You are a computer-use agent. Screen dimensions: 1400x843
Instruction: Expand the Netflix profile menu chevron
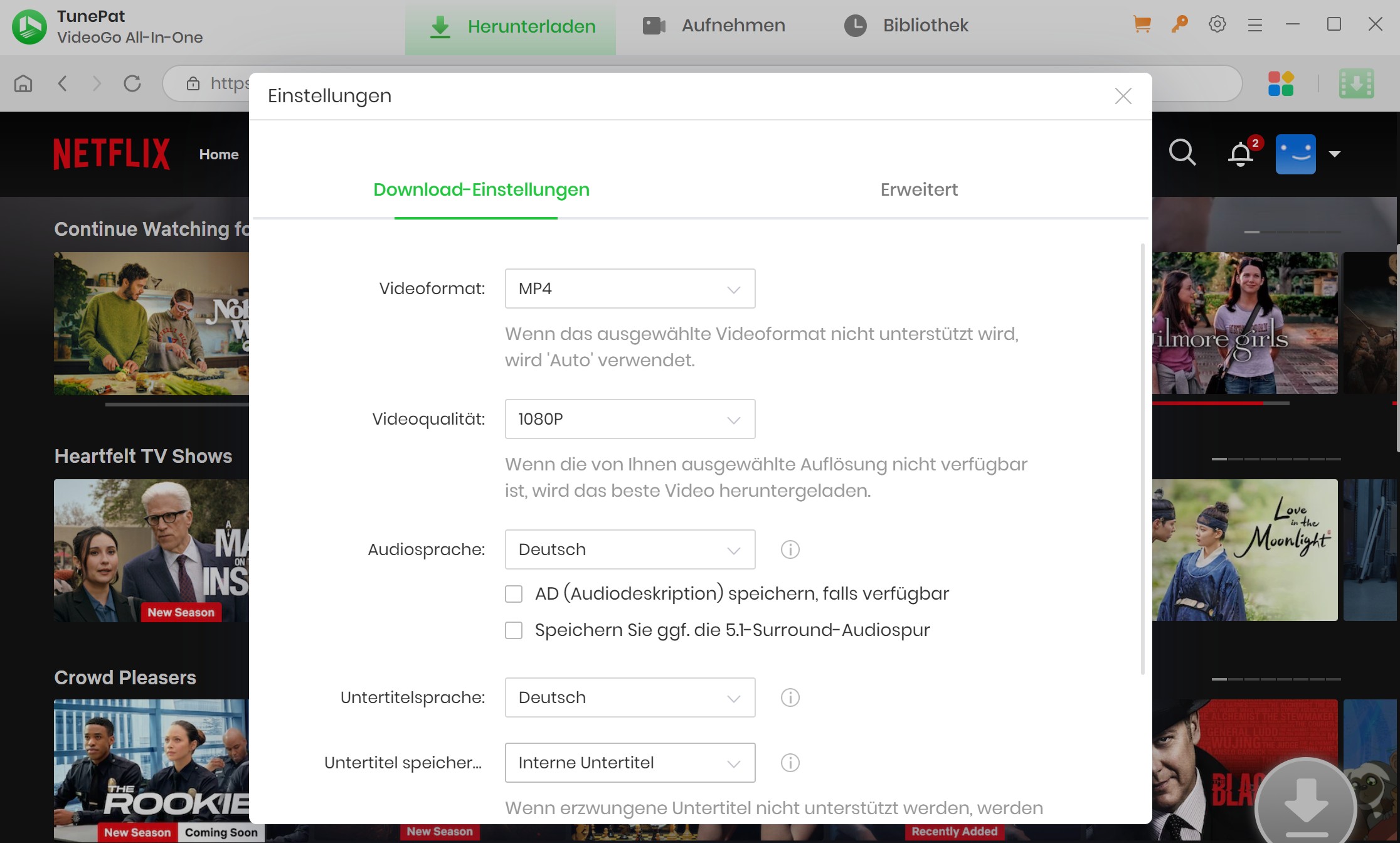pyautogui.click(x=1335, y=154)
